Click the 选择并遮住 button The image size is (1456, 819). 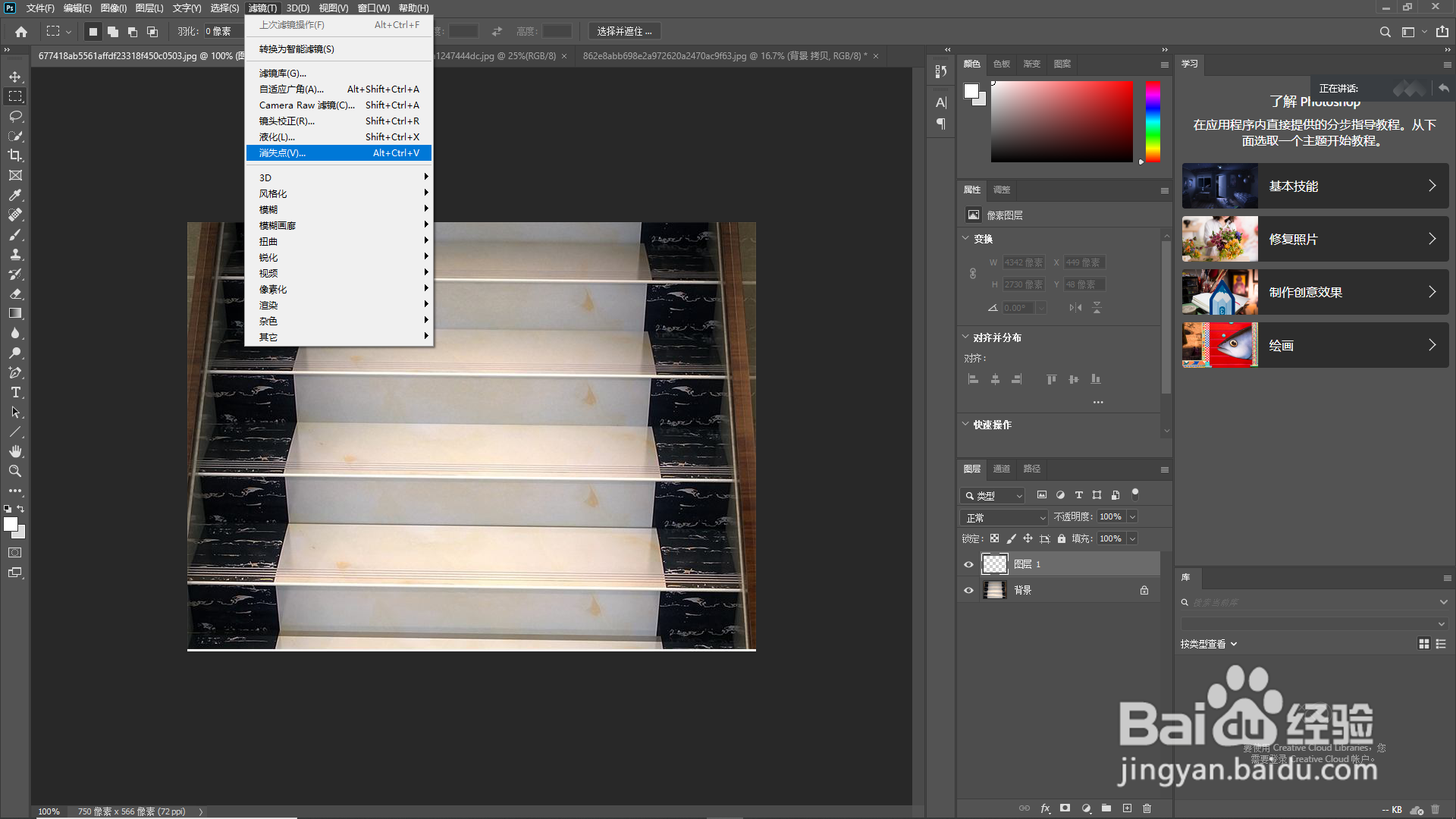[x=624, y=31]
